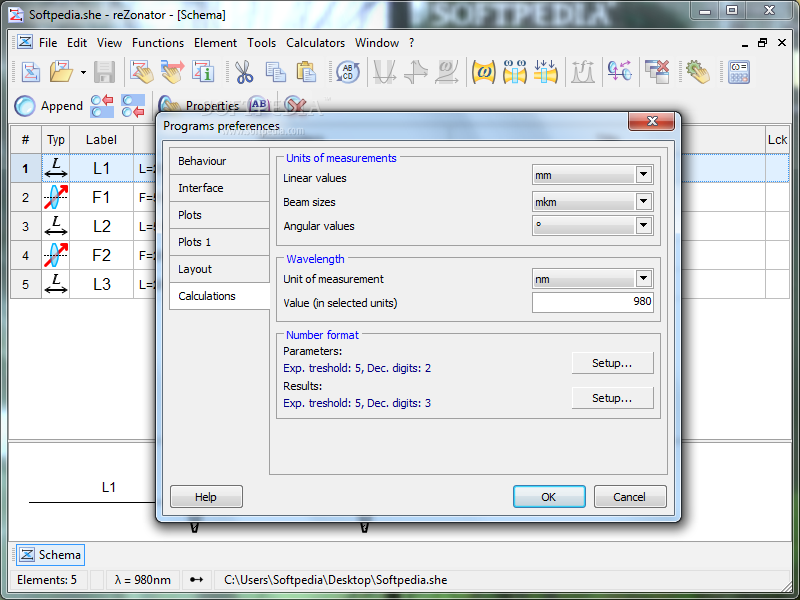Expand the Wavelength unit of measurement dropdown

(643, 279)
